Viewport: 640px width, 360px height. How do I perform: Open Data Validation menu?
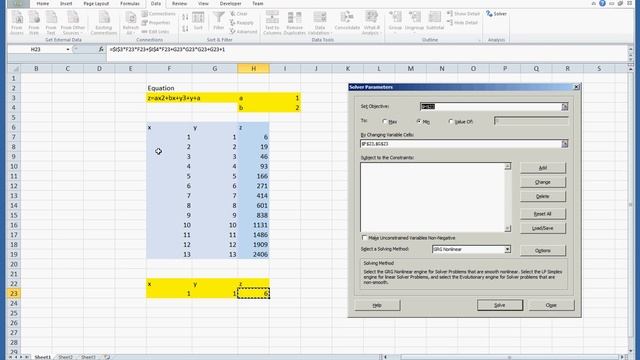click(x=319, y=23)
